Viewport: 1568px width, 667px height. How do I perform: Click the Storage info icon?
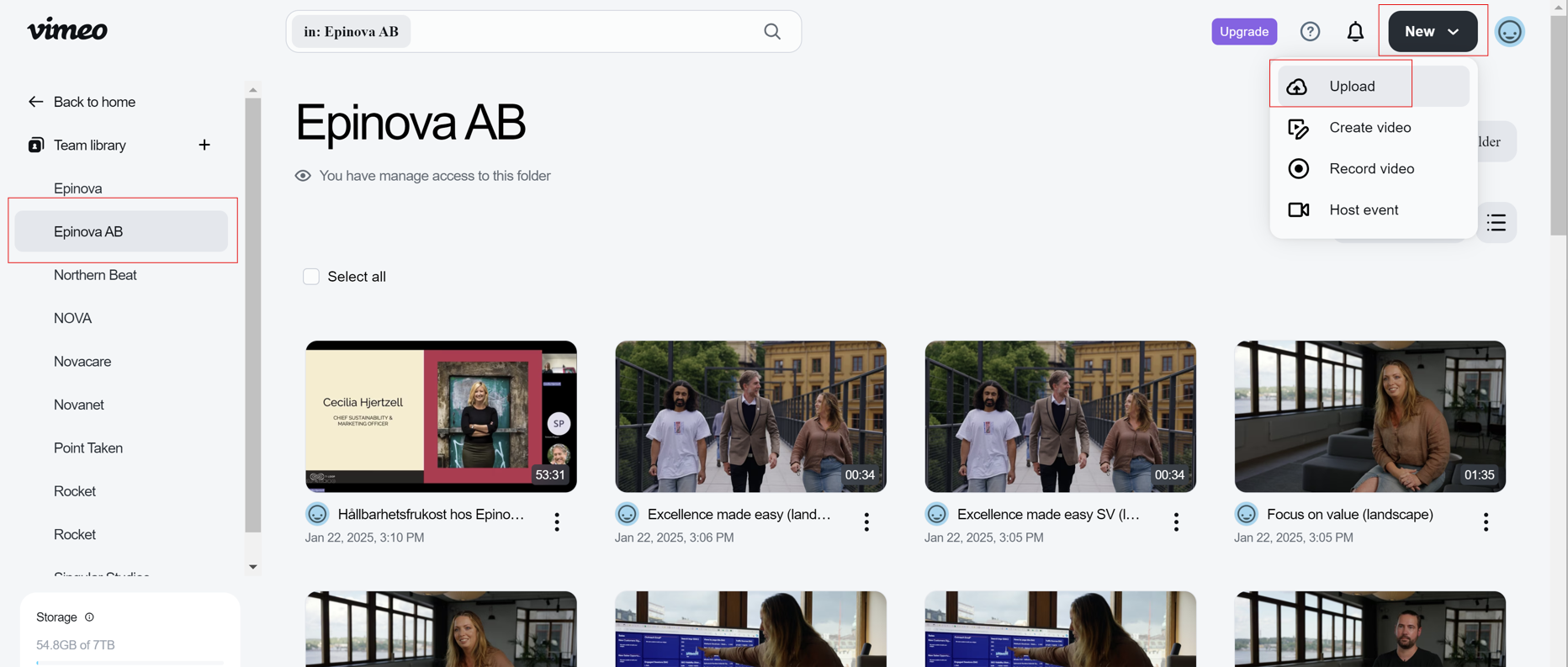pos(89,617)
